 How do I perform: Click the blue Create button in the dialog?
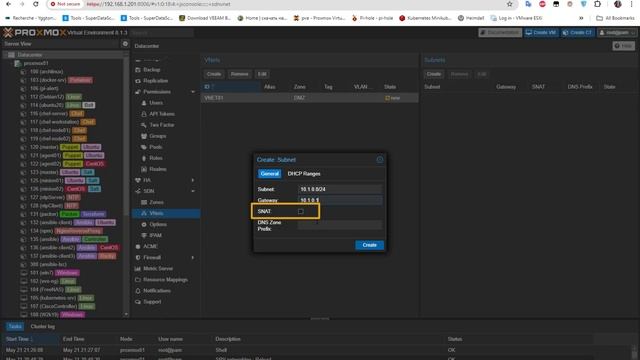pyautogui.click(x=369, y=245)
